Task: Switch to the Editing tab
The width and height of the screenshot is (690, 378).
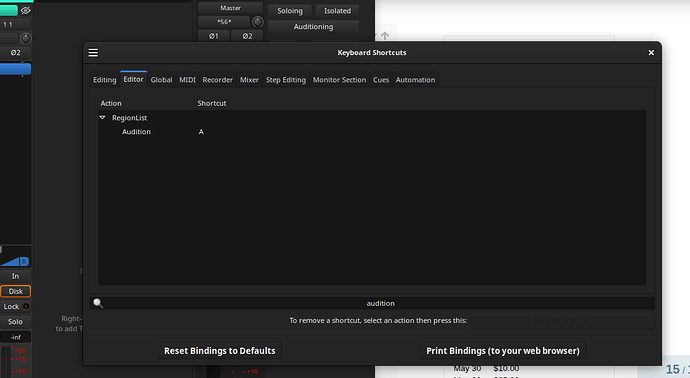Action: click(104, 80)
